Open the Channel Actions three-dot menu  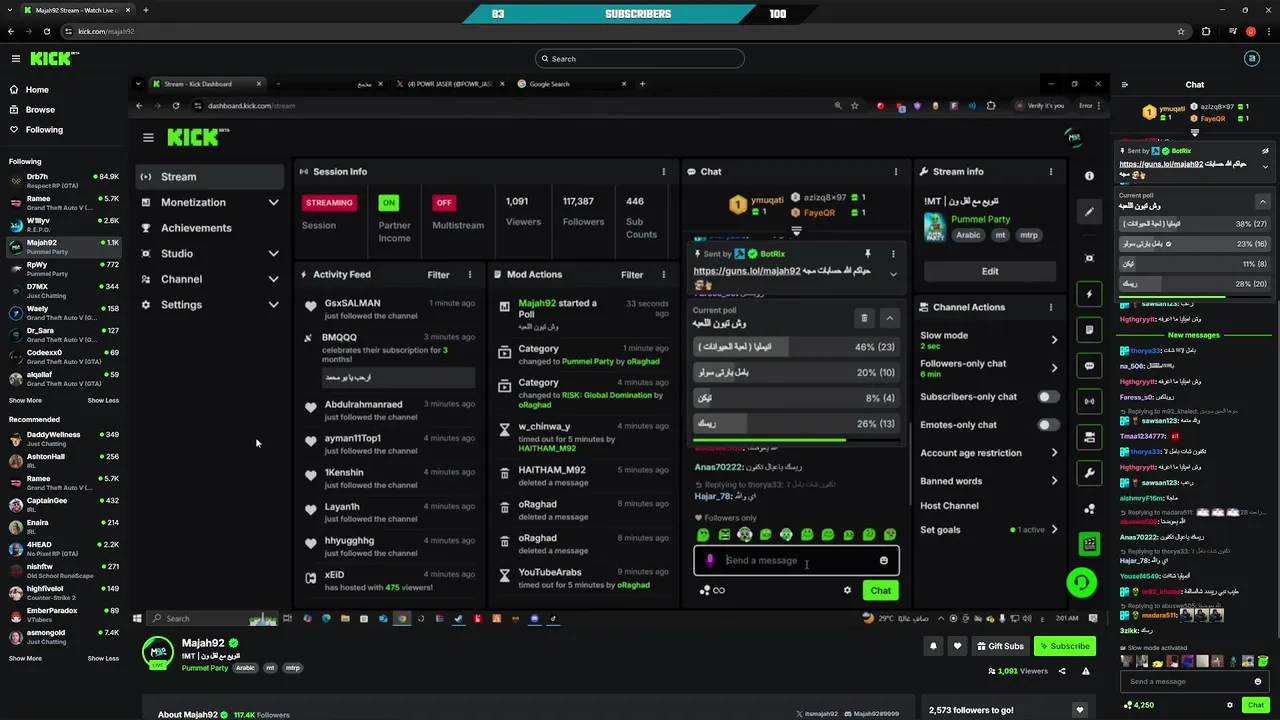pyautogui.click(x=1051, y=307)
